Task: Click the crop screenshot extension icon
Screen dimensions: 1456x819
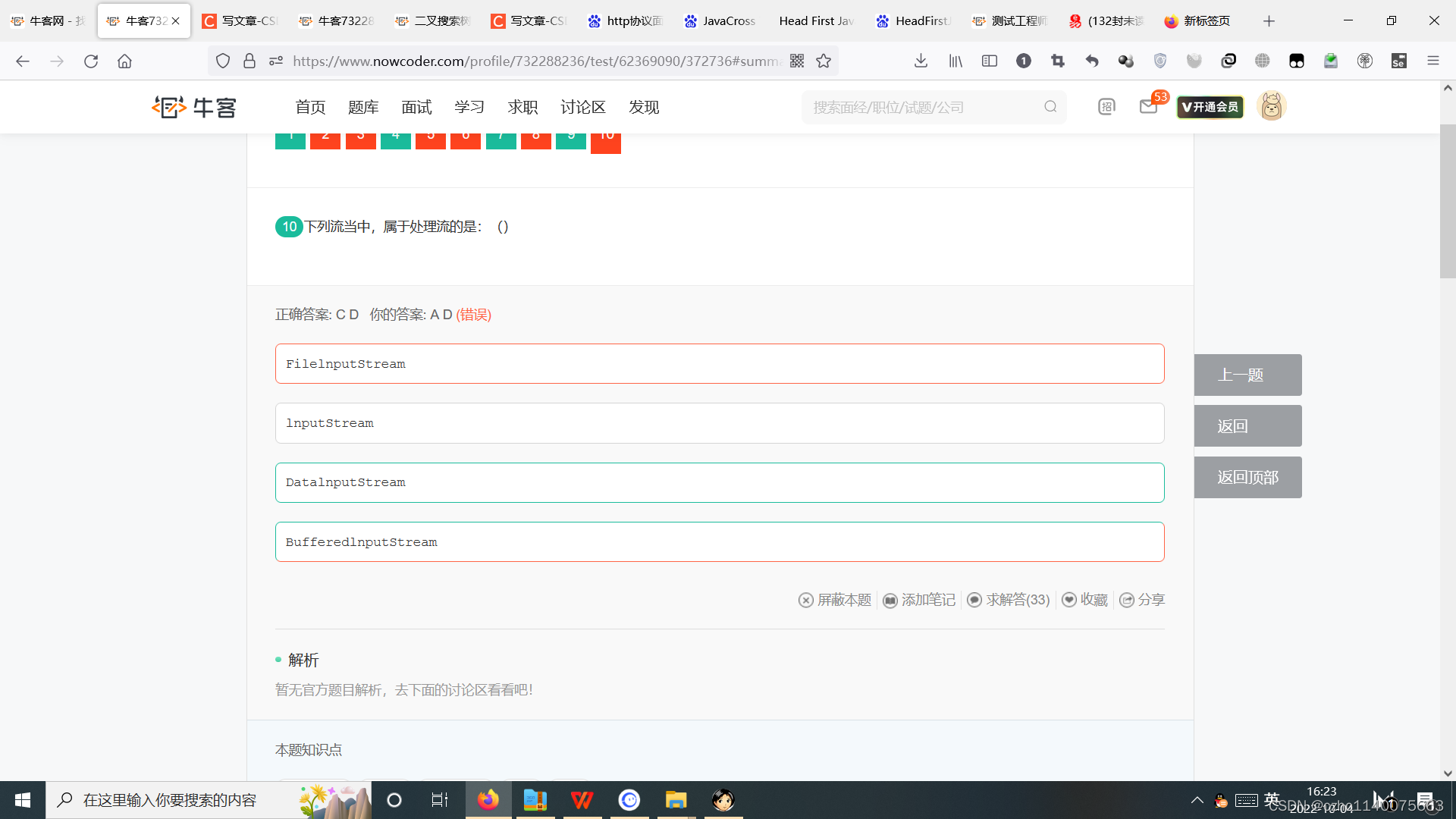Action: coord(1058,61)
